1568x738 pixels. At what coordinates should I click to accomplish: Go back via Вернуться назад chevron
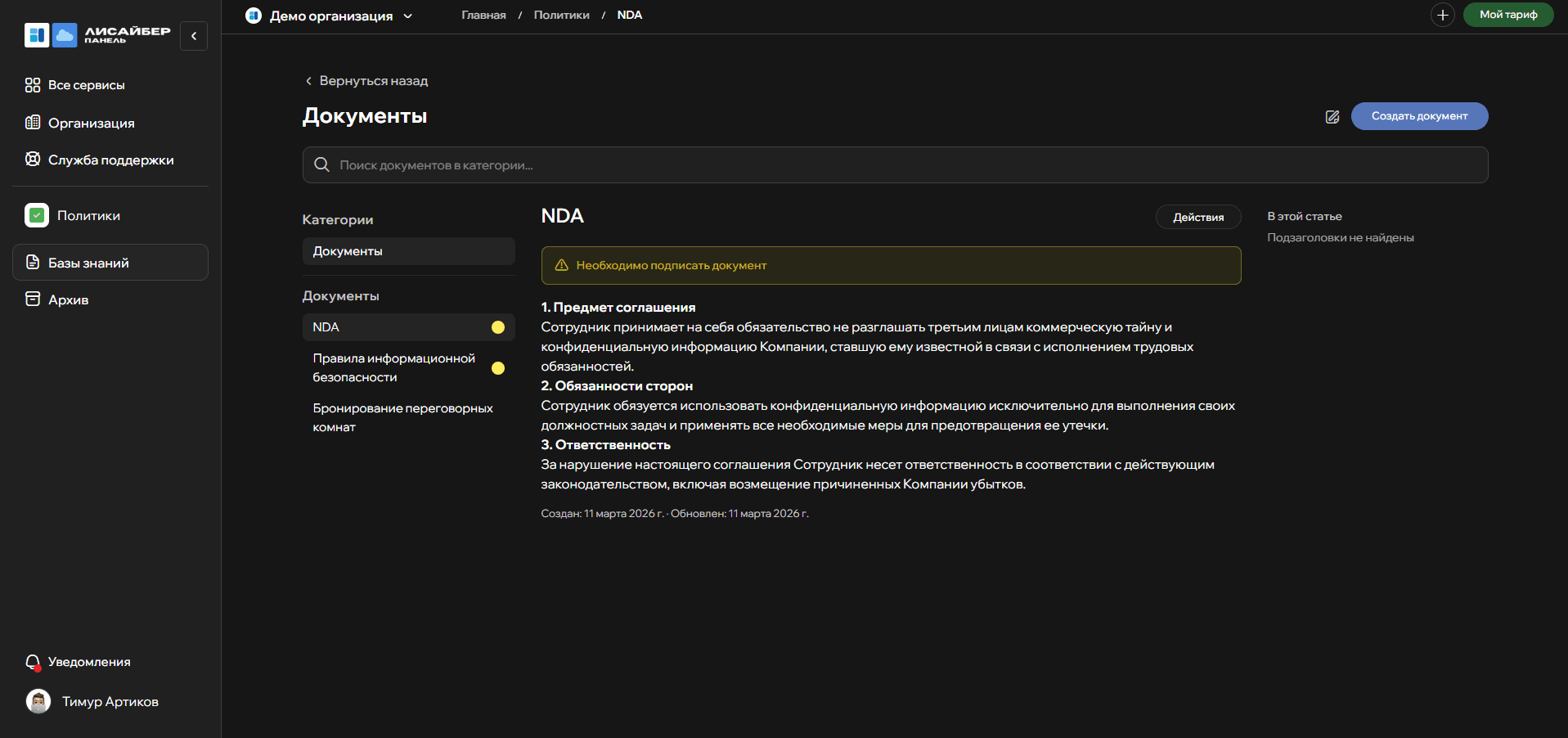click(308, 81)
